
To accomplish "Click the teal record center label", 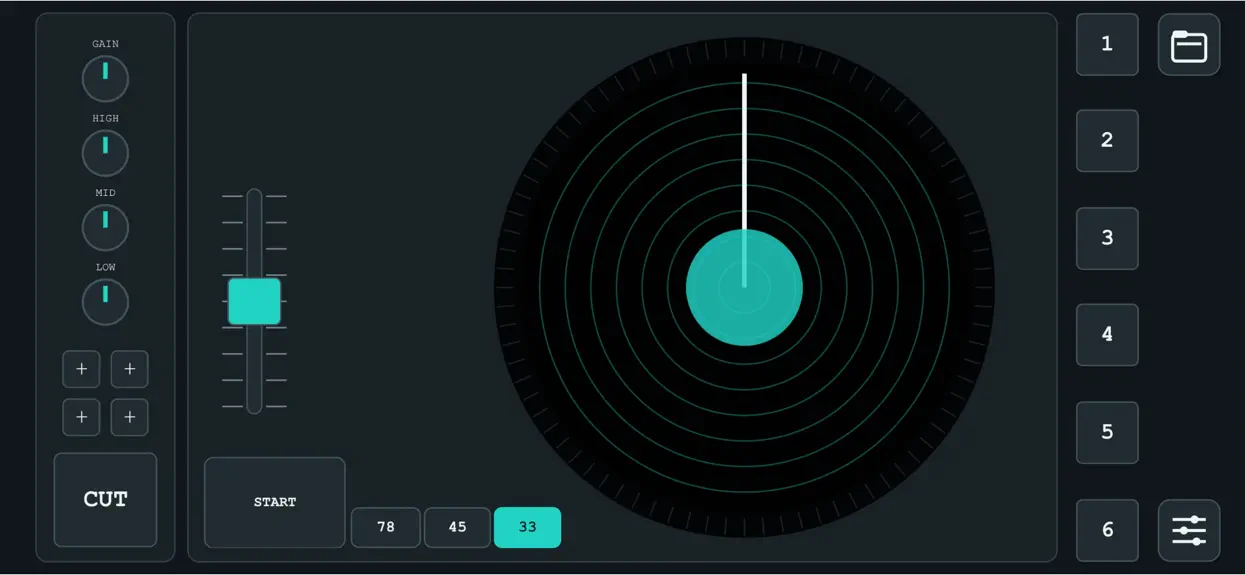I will (744, 288).
